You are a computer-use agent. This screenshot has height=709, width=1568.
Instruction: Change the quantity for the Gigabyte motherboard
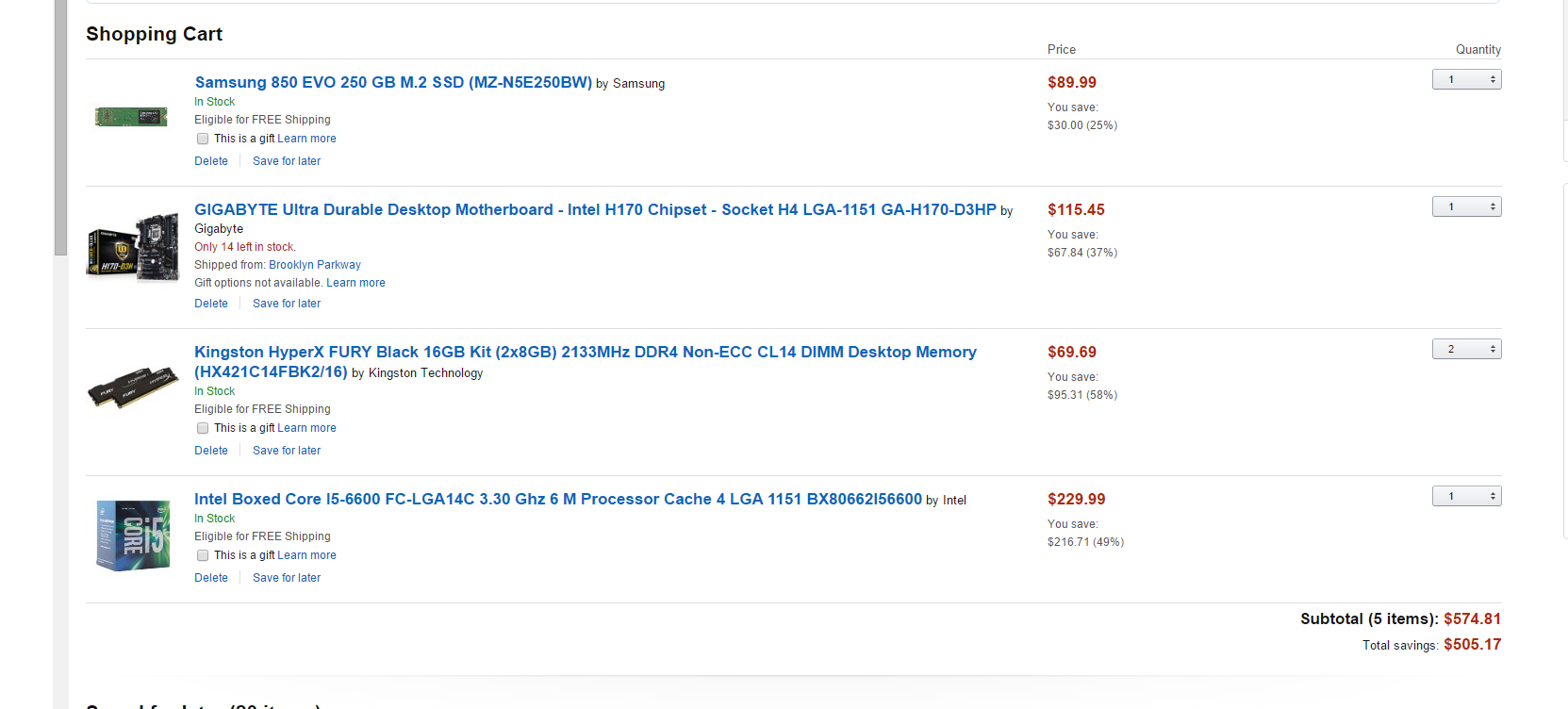click(x=1466, y=206)
